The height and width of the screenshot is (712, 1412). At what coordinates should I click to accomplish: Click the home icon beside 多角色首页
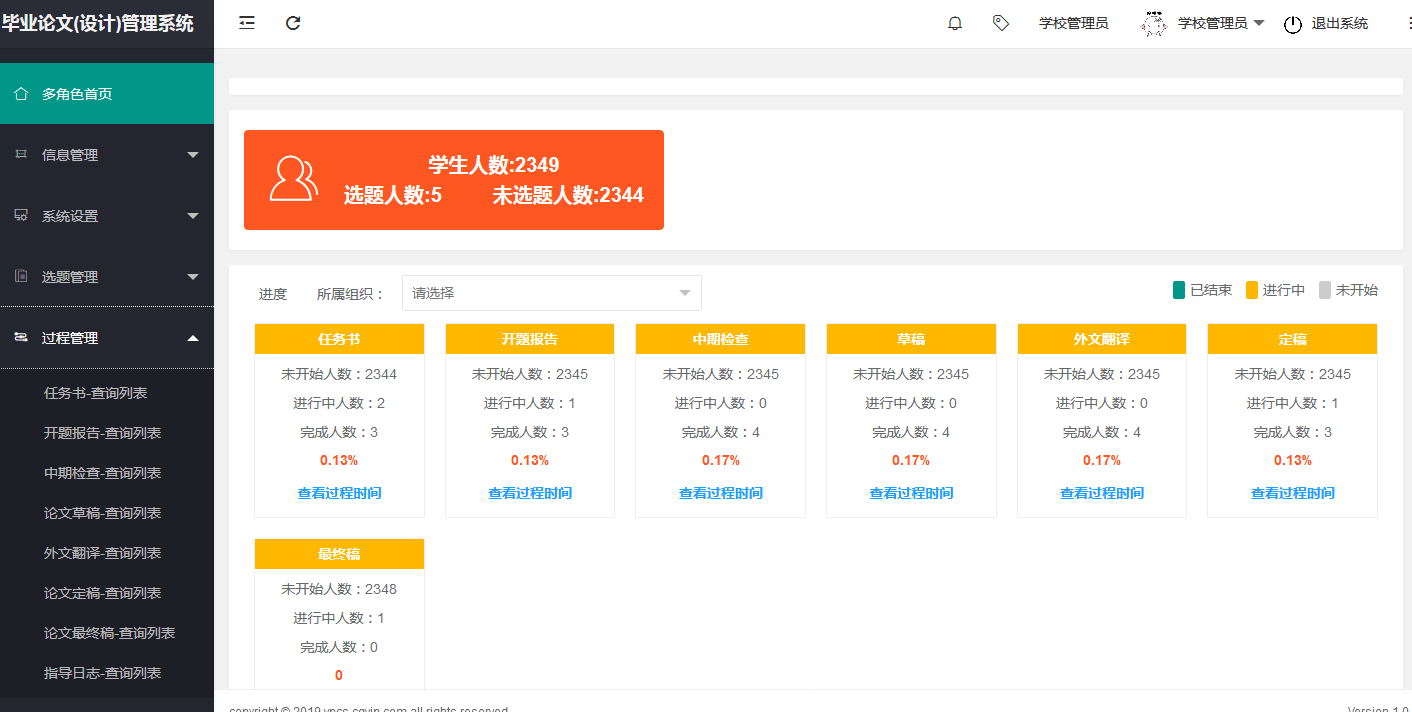coord(21,94)
